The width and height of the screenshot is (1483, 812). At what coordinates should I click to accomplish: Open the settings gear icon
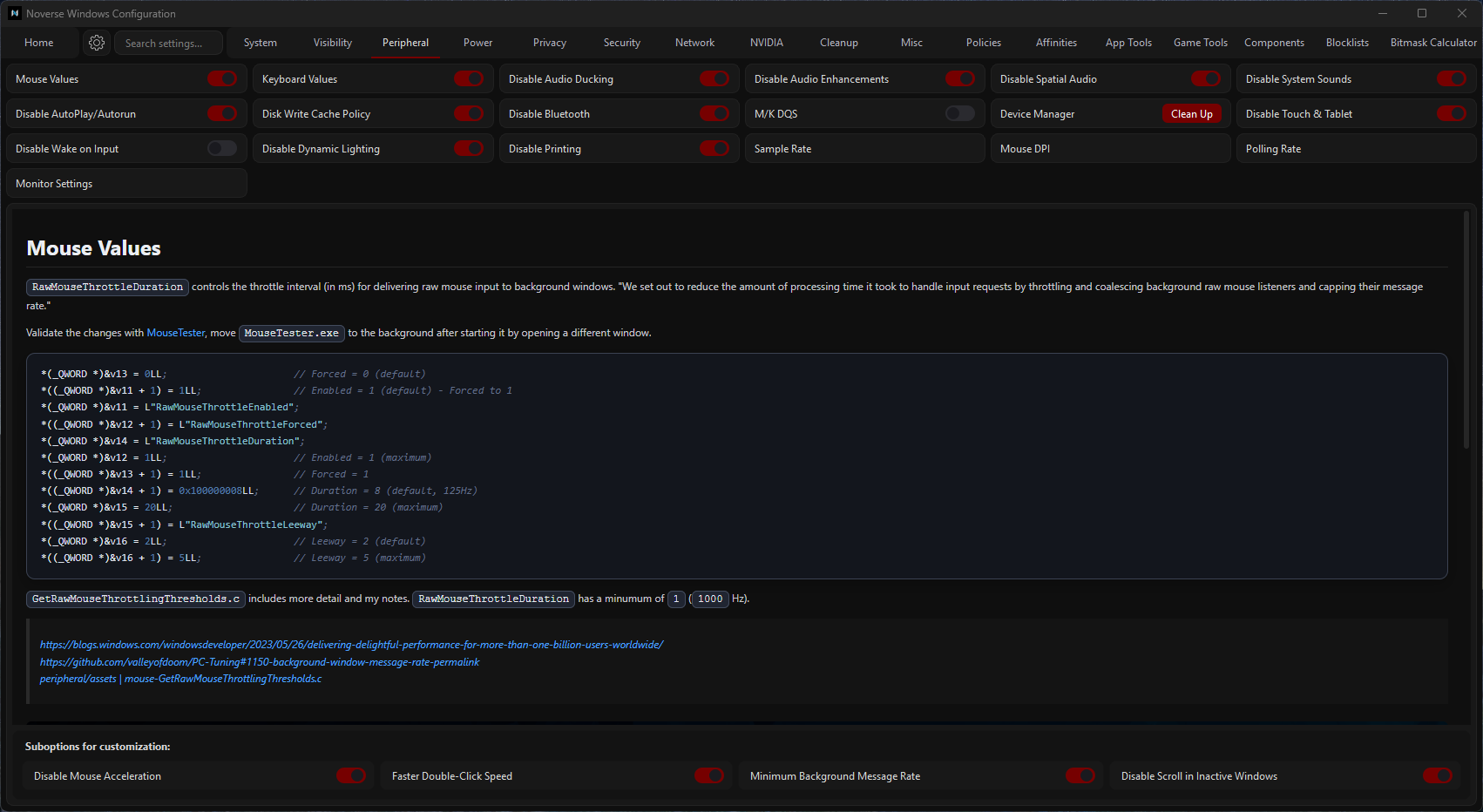[97, 43]
